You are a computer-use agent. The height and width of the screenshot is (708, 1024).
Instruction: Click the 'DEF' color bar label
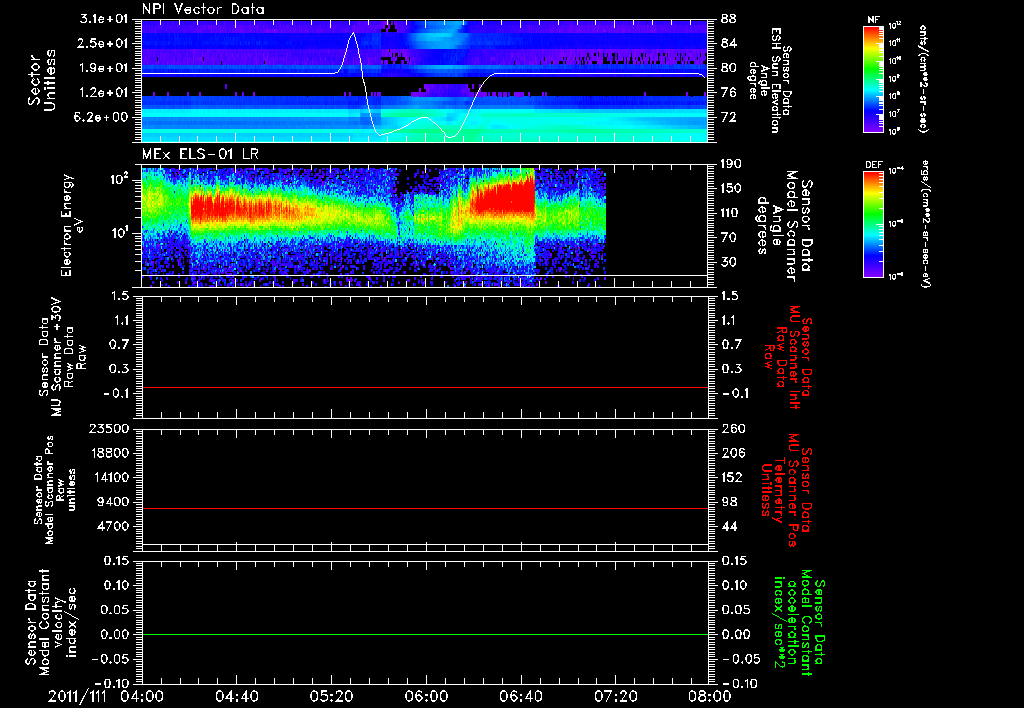pos(873,165)
